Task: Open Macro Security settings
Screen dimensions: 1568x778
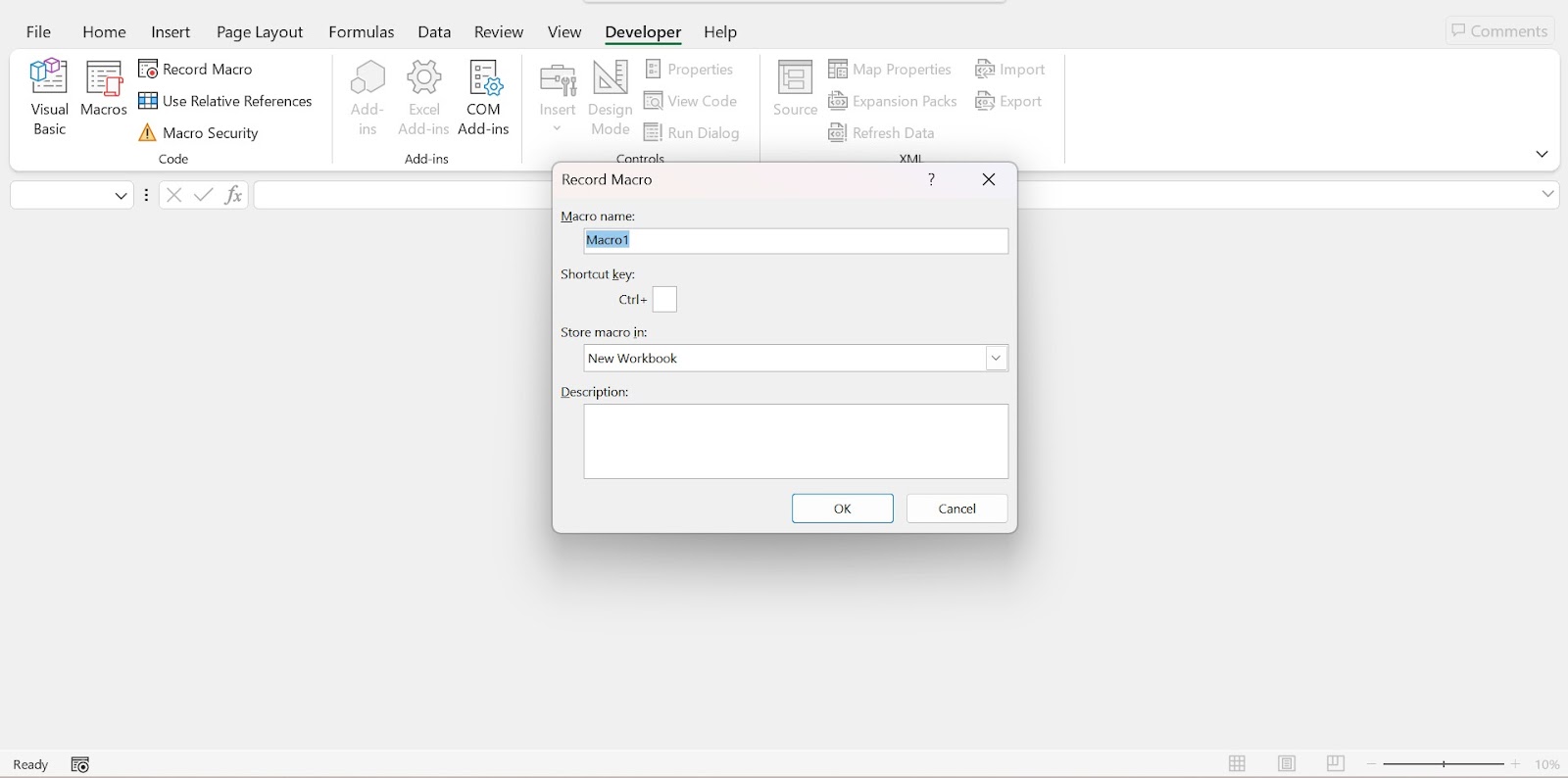Action: [198, 132]
